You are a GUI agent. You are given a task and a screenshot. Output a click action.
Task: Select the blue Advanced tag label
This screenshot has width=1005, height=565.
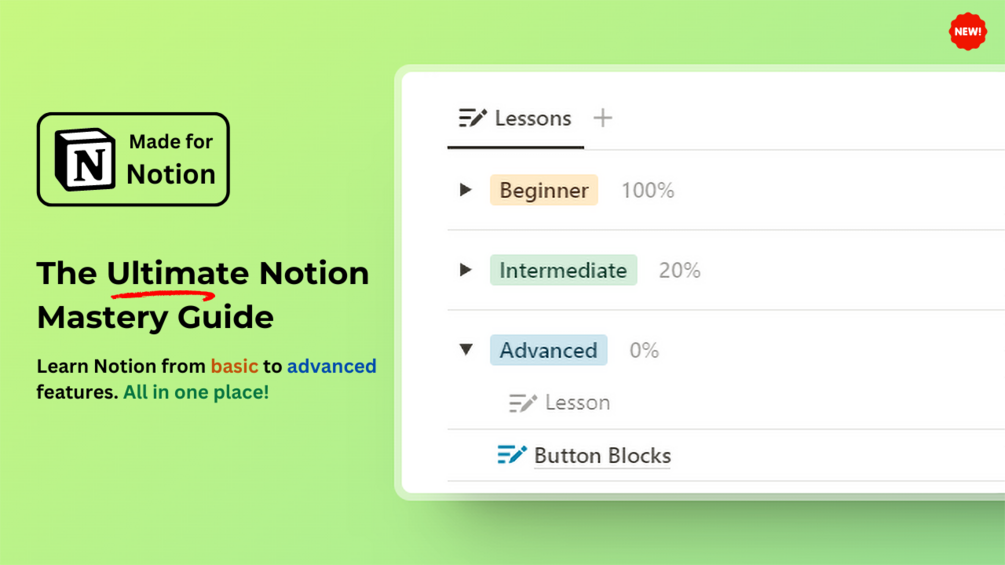pos(549,350)
